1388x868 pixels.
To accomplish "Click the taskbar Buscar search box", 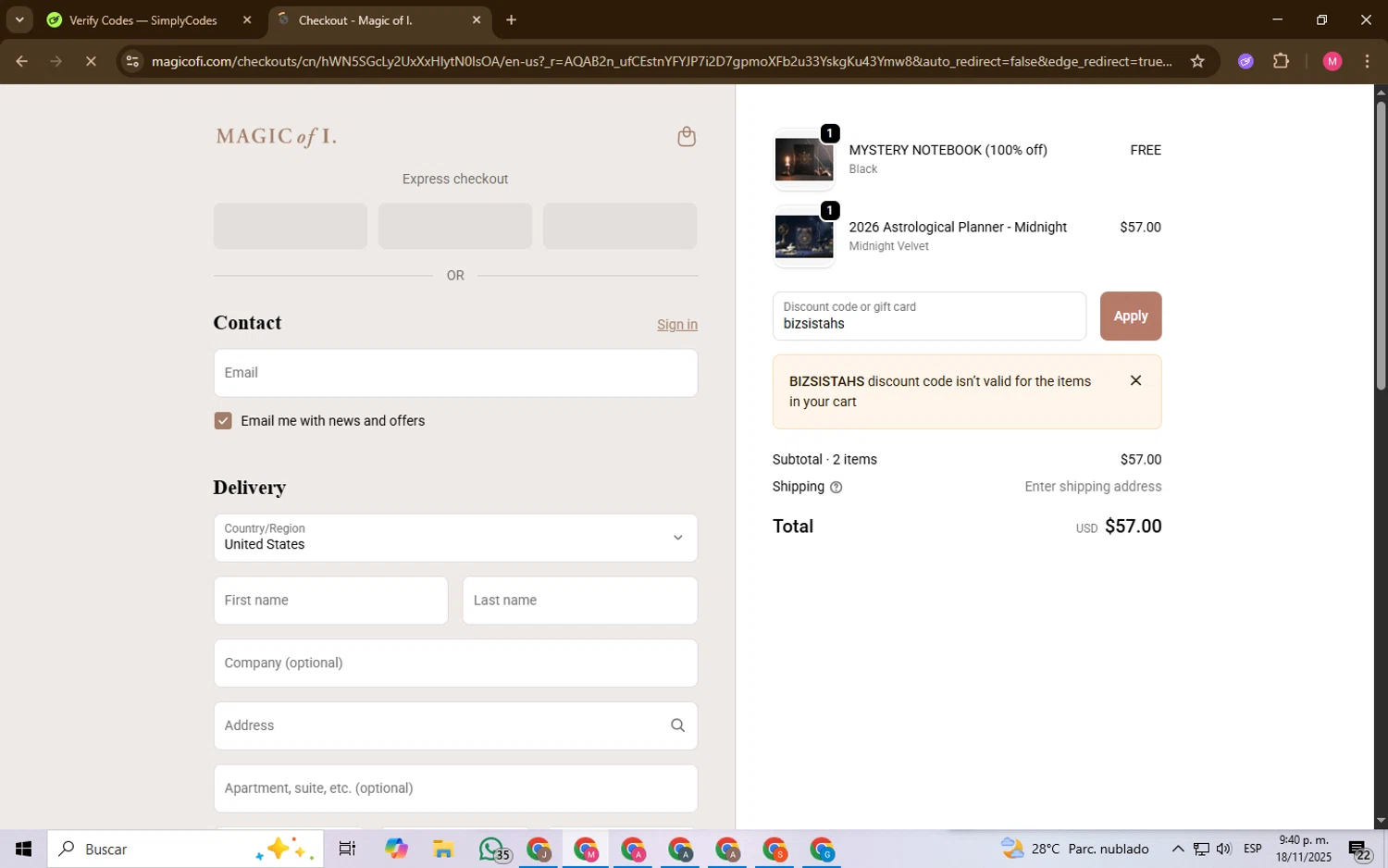I will (185, 849).
